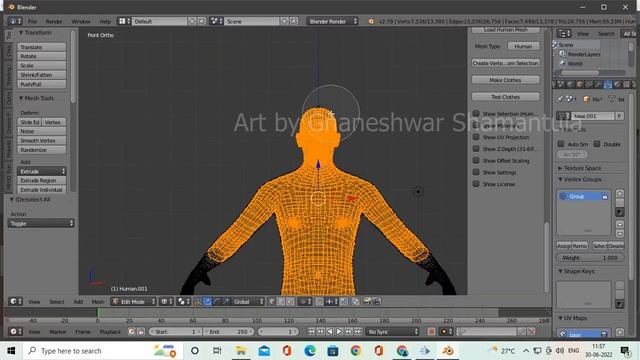Open Blender from the Windows taskbar
The width and height of the screenshot is (640, 360).
coord(448,351)
